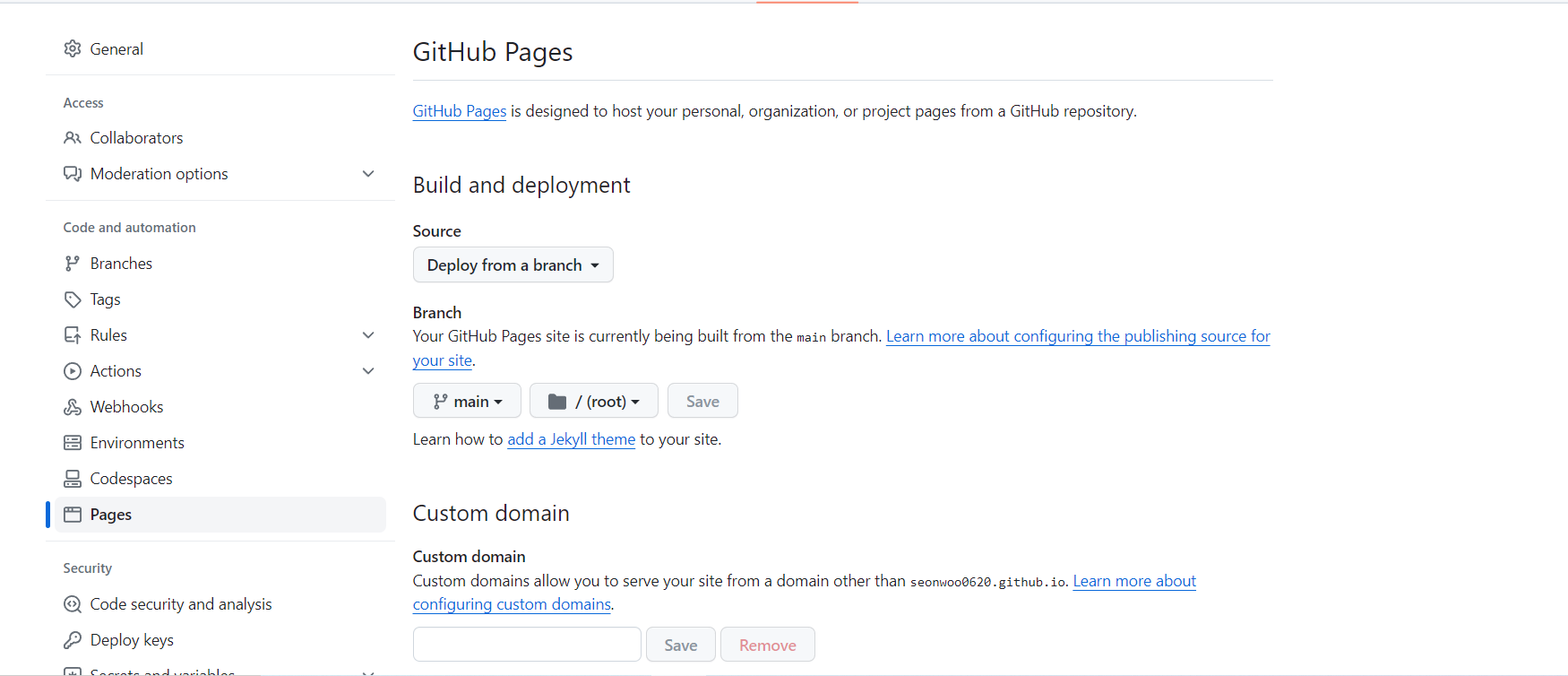Open the / (root) folder dropdown
The image size is (1568, 676).
pyautogui.click(x=594, y=401)
